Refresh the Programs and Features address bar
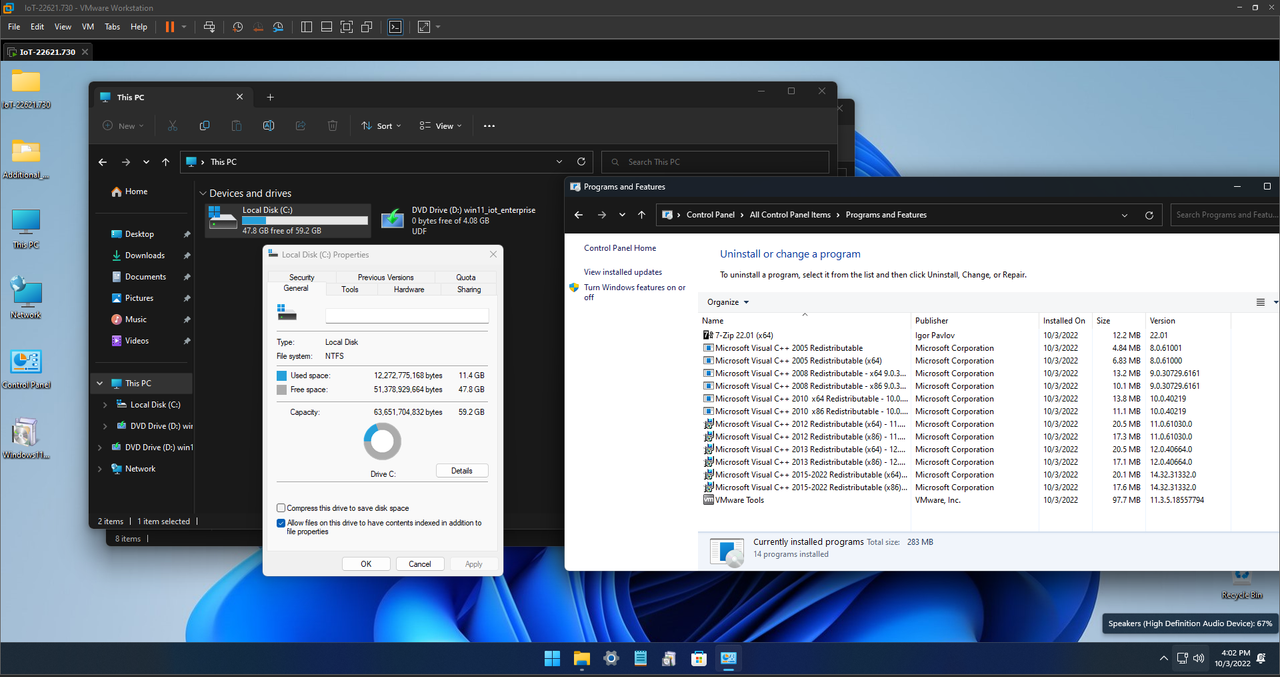Viewport: 1280px width, 677px height. click(x=1149, y=214)
